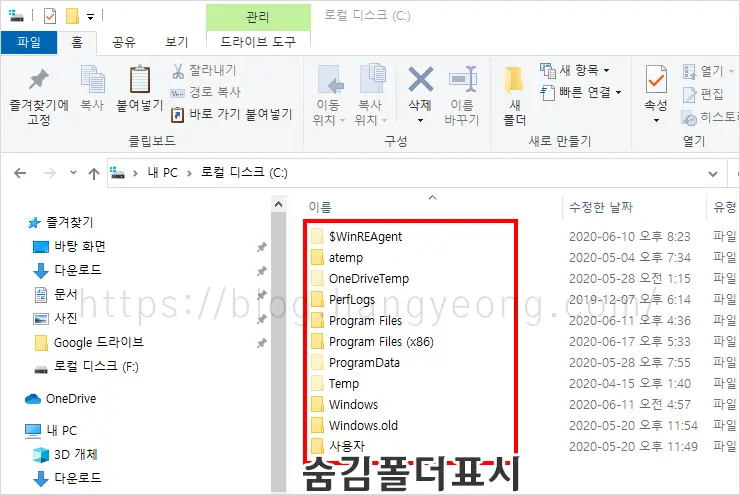
Task: Select the Program Files (x86) folder
Action: click(x=372, y=342)
